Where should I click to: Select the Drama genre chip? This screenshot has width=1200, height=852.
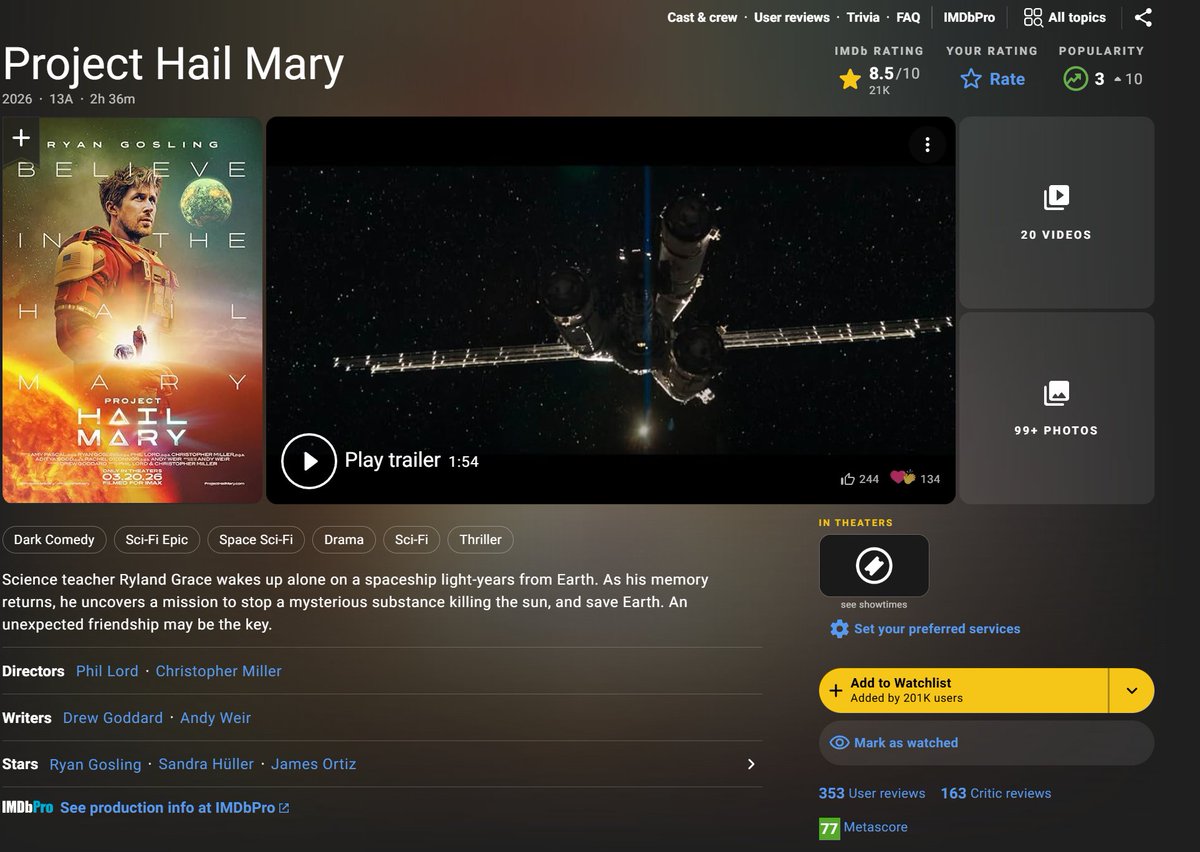pyautogui.click(x=344, y=540)
